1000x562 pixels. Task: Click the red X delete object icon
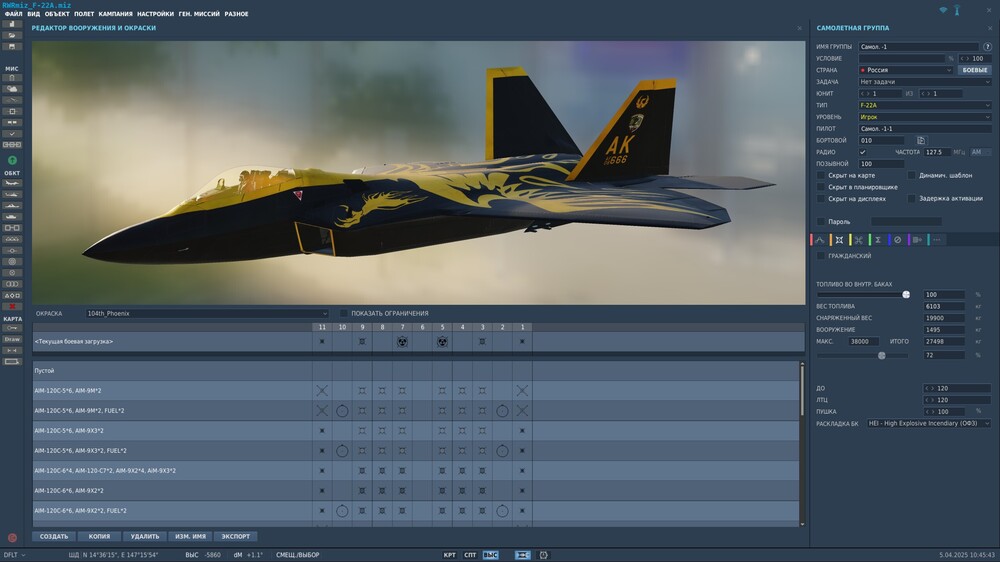click(11, 306)
